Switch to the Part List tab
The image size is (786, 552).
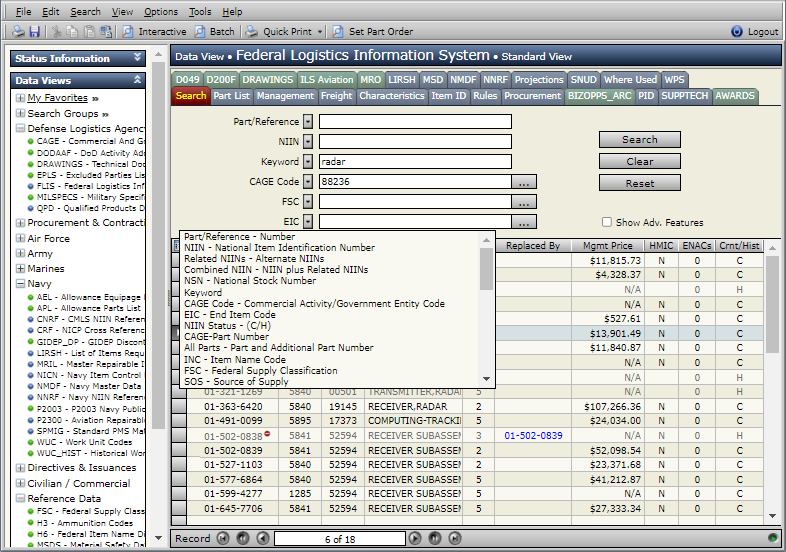click(231, 96)
